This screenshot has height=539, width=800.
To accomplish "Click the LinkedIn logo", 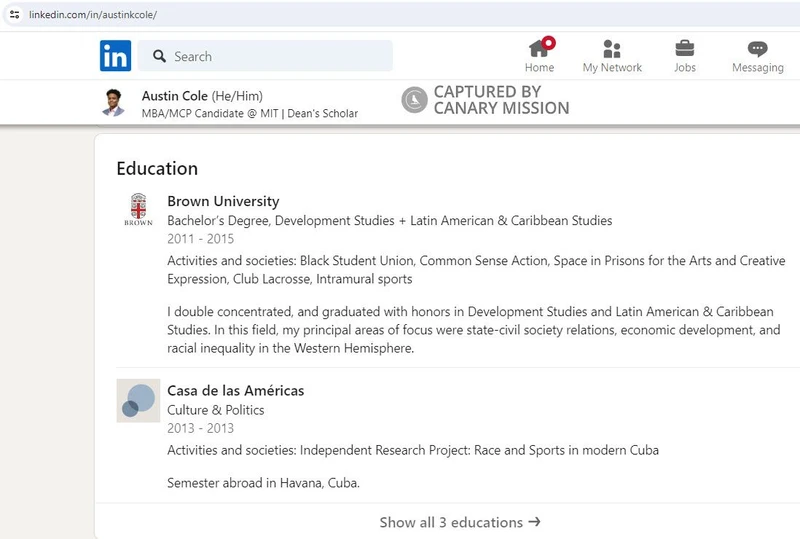I will (115, 56).
